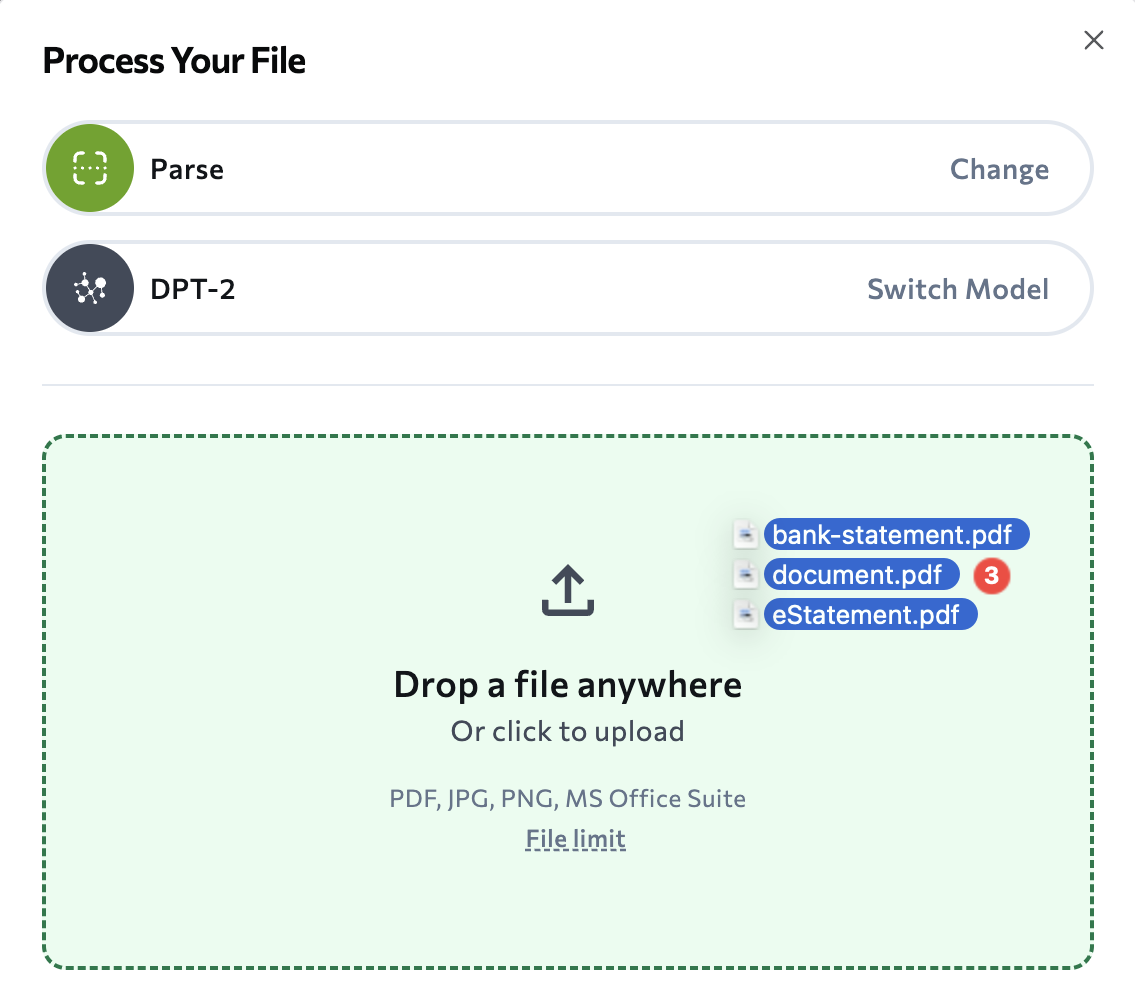Viewport: 1135px width, 994px height.
Task: Click the DPT-2 model network icon
Action: point(89,287)
